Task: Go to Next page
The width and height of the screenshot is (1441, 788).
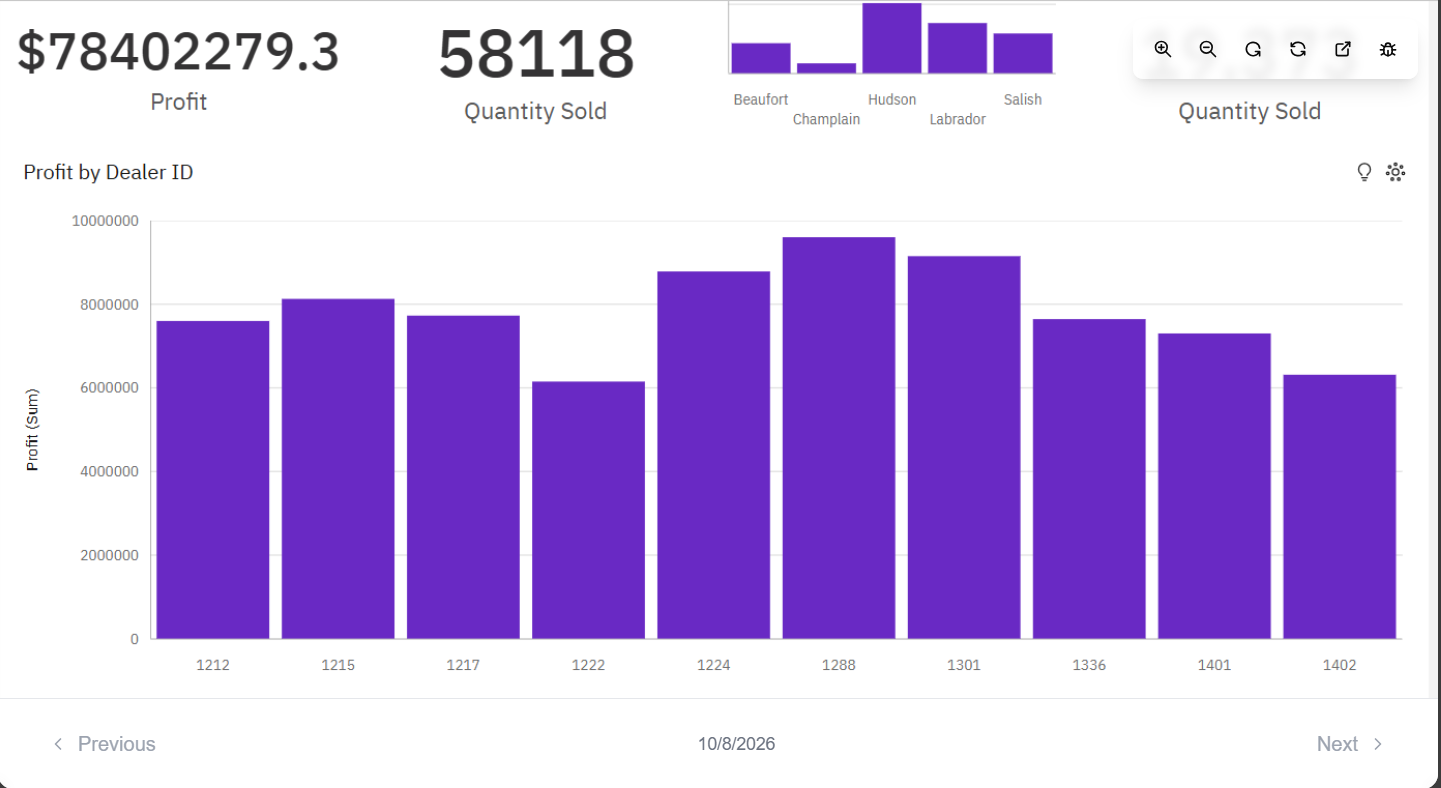Action: tap(1350, 744)
